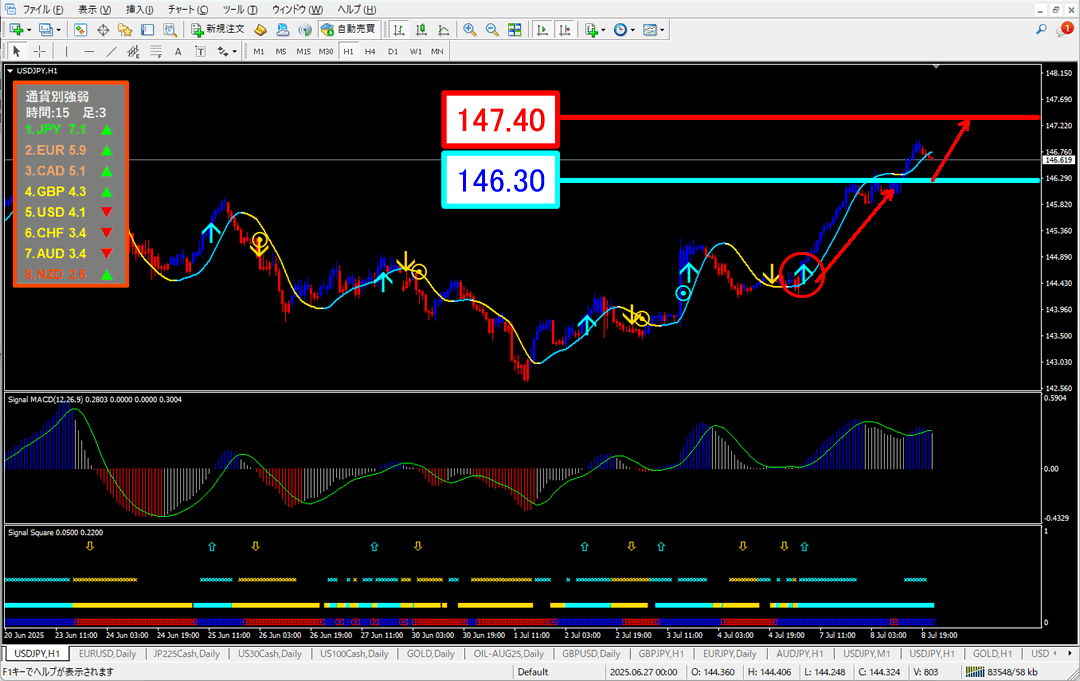Screen dimensions: 1080x681
Task: Pick the equidistant channel tool
Action: (134, 51)
